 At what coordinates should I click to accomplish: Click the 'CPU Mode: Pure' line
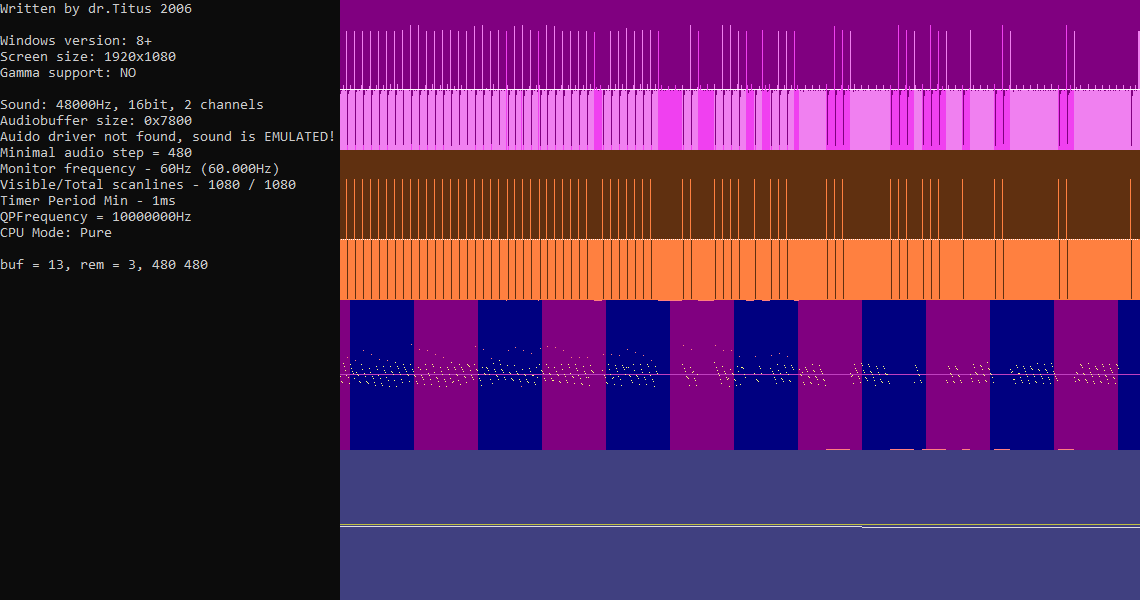click(56, 233)
